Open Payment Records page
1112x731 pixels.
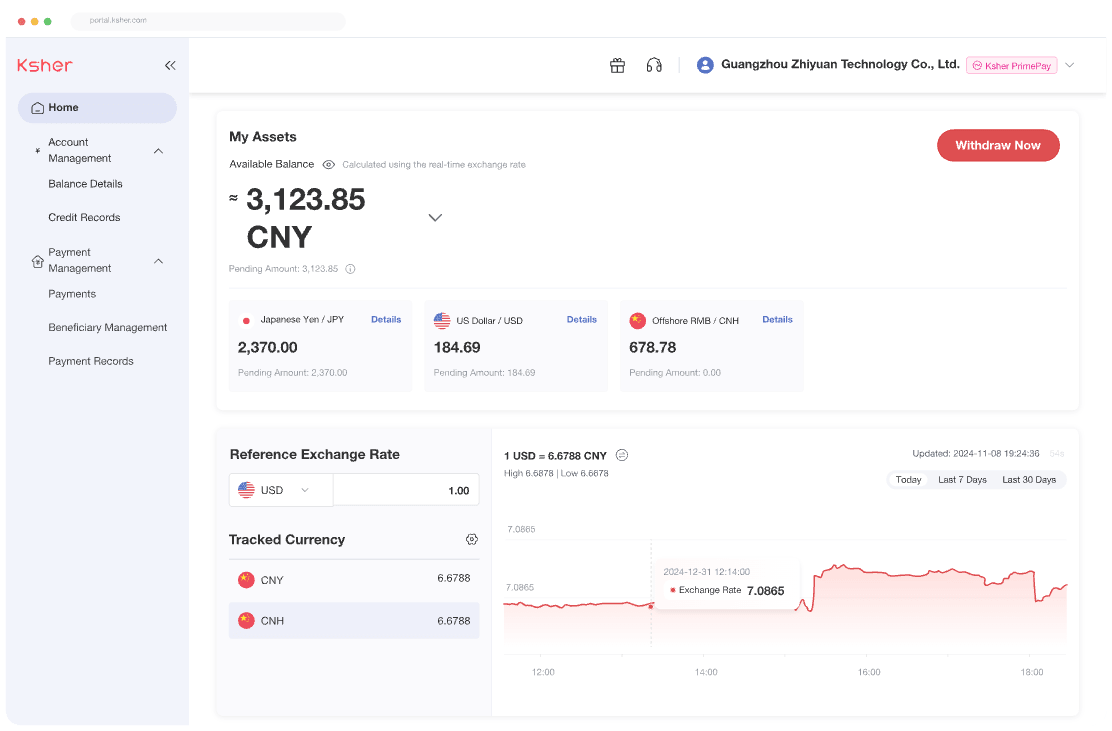click(x=91, y=361)
